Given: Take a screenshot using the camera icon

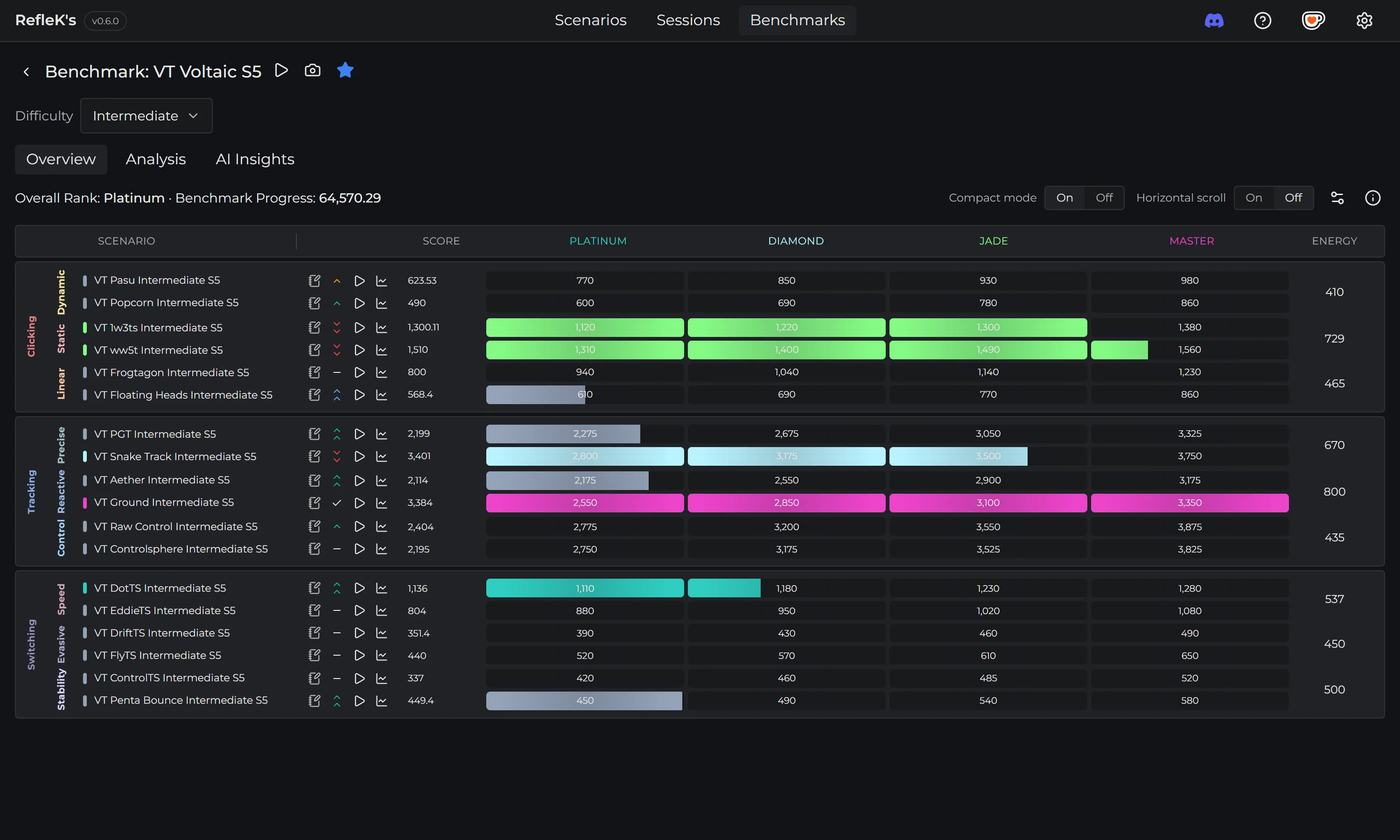Looking at the screenshot, I should [312, 70].
